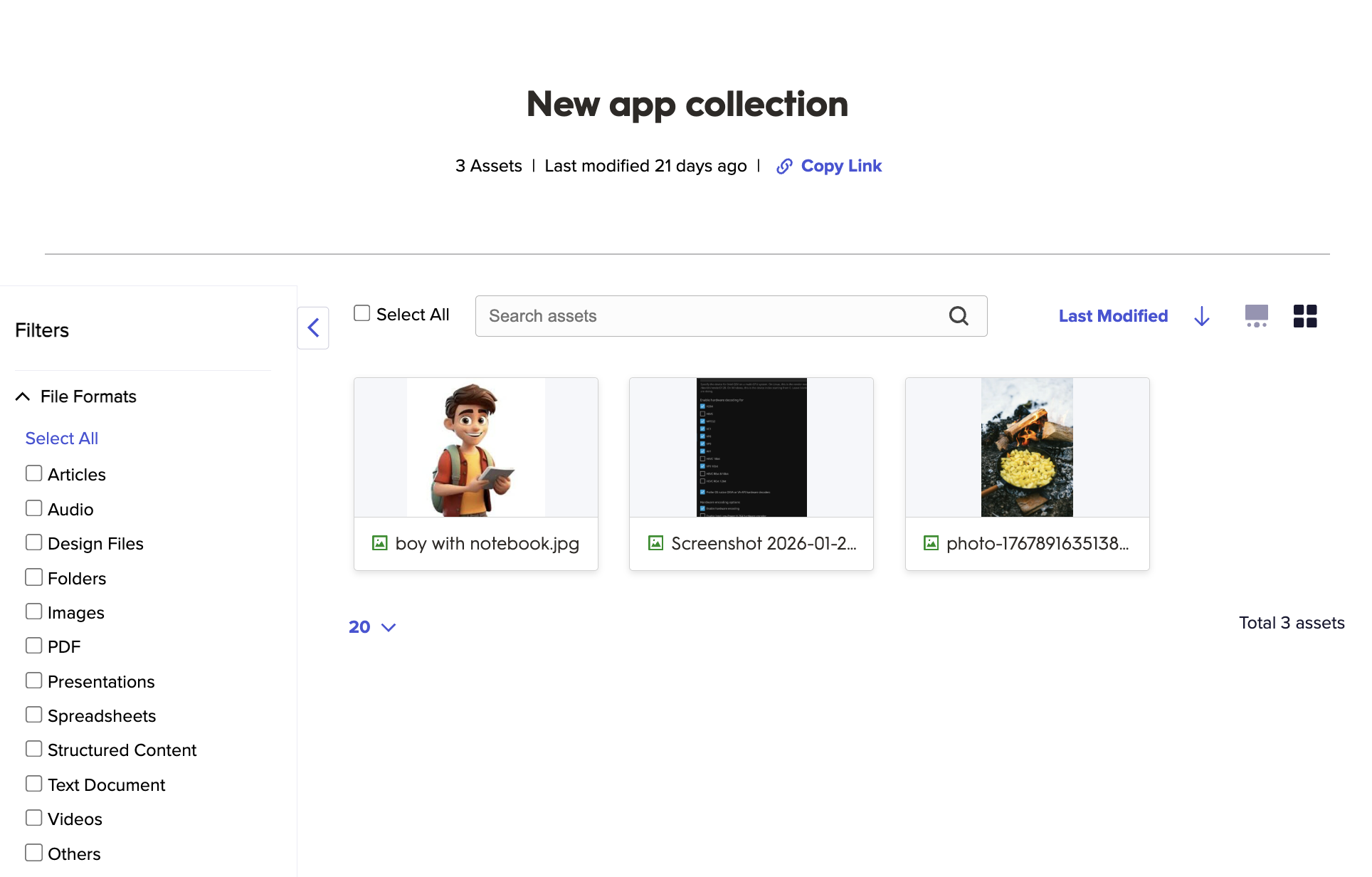Click the chain link icon beside Copy Link

pos(783,166)
